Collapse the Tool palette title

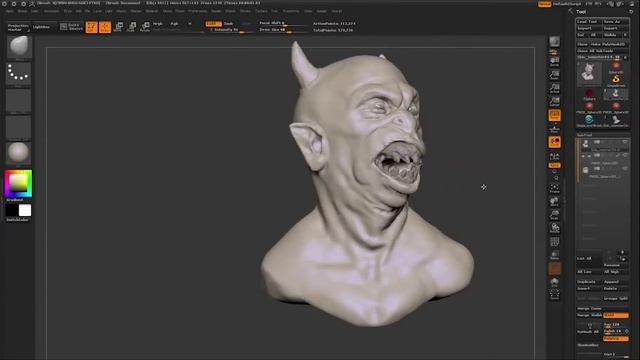581,12
